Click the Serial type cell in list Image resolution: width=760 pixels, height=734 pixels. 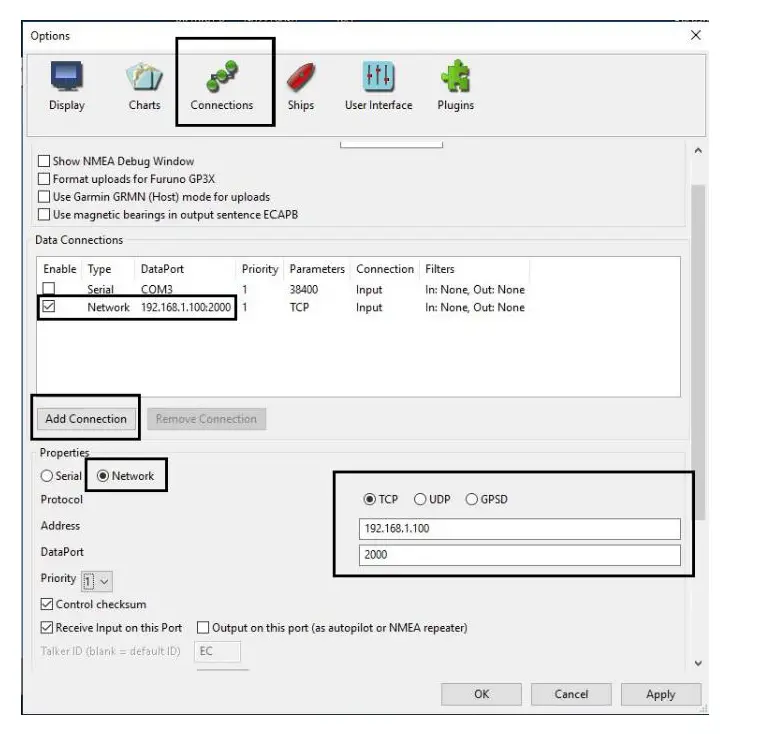pos(100,289)
